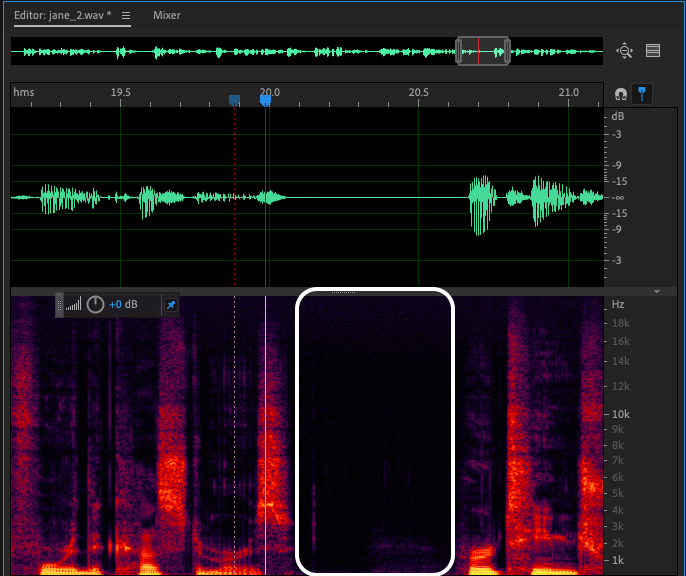This screenshot has width=686, height=576.
Task: Click the dark in-point marker on the ruler
Action: pyautogui.click(x=234, y=100)
